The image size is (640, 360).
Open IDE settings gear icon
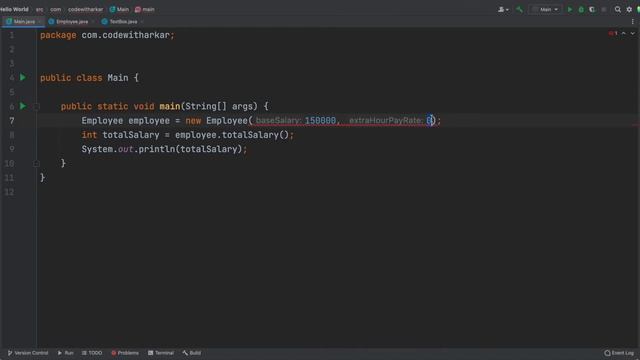click(629, 9)
